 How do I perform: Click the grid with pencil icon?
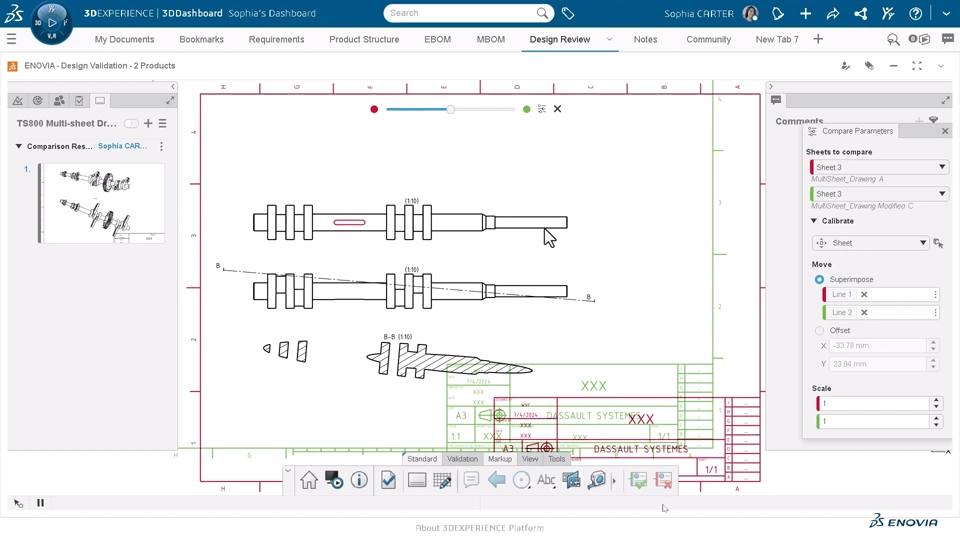point(442,480)
